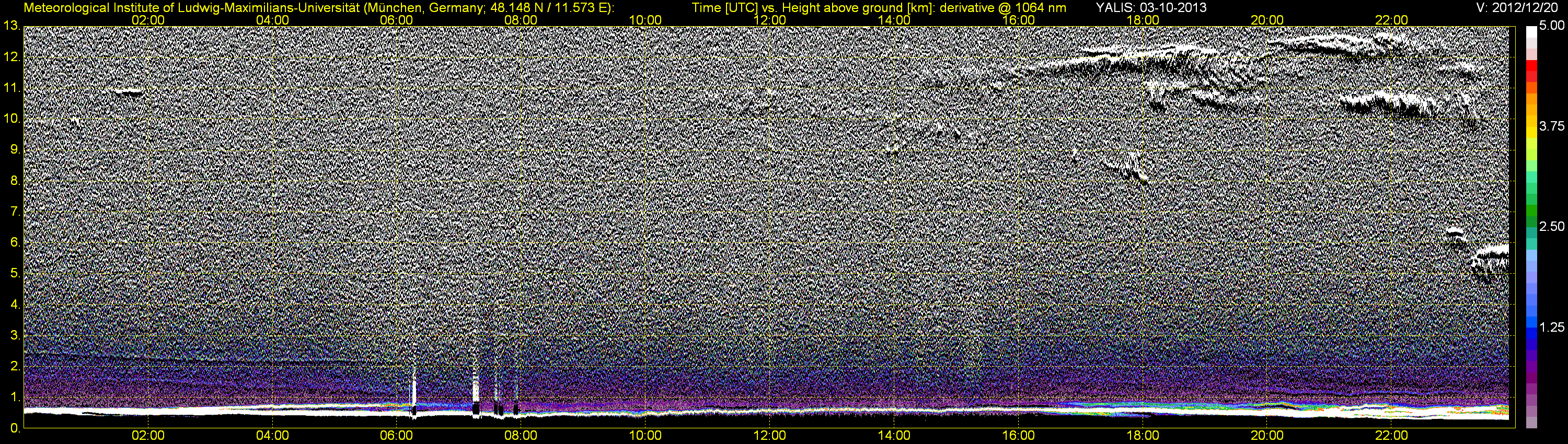Select the 18:00 tick label on the lower time axis
Viewport: 1568px width, 444px height.
click(1143, 436)
